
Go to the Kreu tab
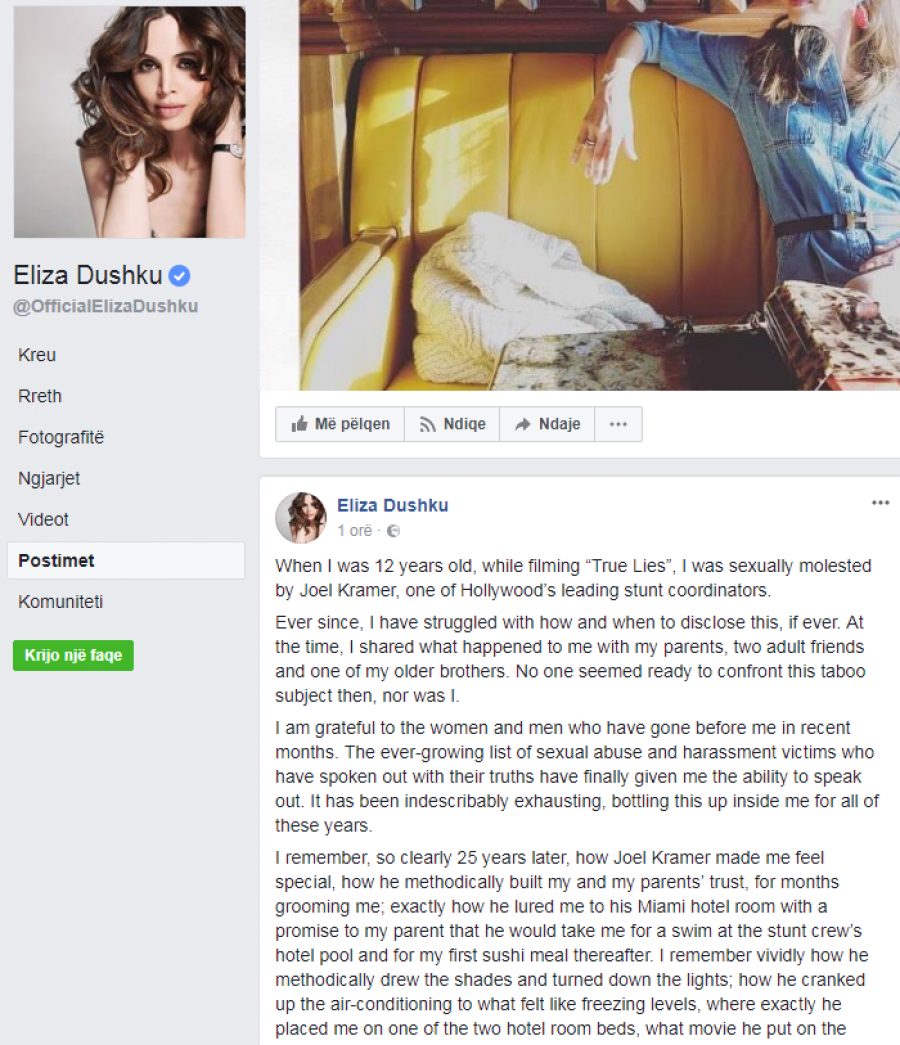click(37, 355)
